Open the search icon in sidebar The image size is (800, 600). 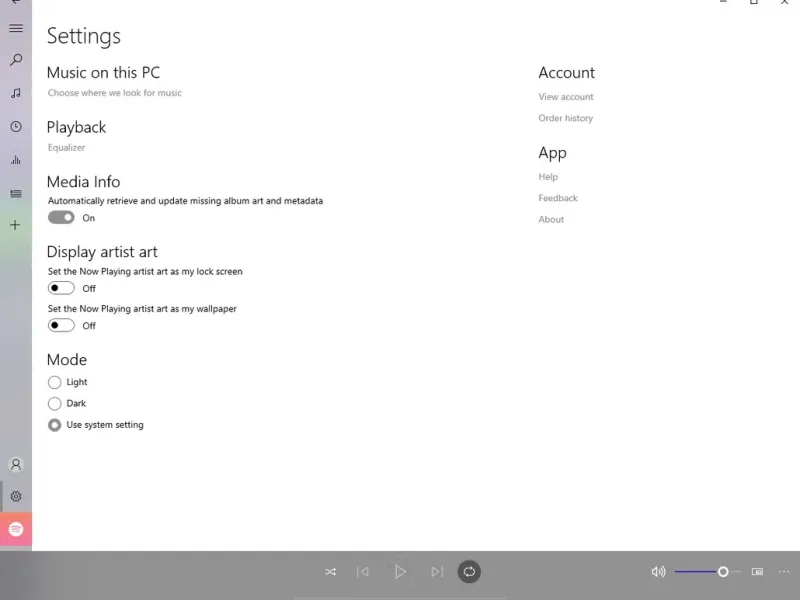click(16, 60)
